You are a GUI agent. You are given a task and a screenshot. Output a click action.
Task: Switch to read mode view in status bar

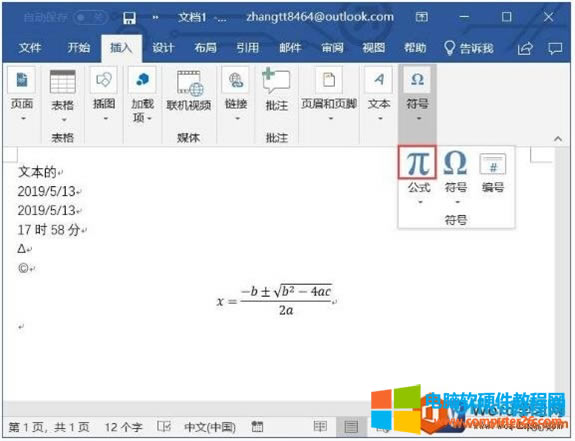321,427
